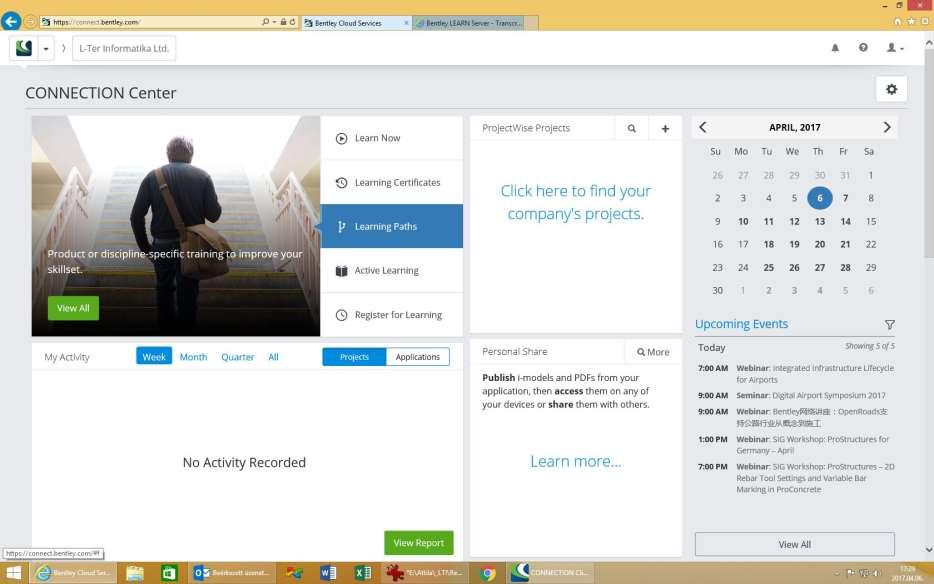Click browser favorites star icon
Viewport: 934px width, 584px height.
point(911,21)
